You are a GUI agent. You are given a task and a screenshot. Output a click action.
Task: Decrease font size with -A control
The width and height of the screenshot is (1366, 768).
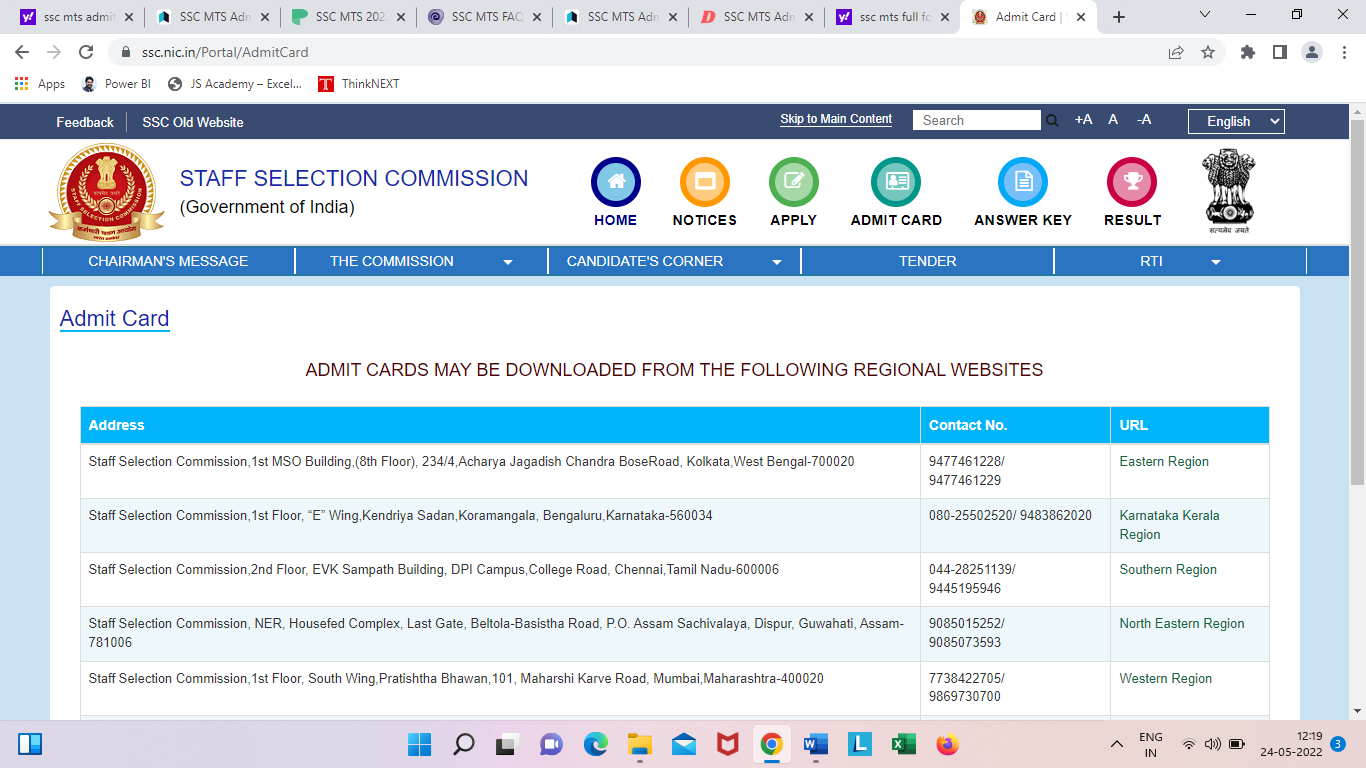click(x=1142, y=119)
